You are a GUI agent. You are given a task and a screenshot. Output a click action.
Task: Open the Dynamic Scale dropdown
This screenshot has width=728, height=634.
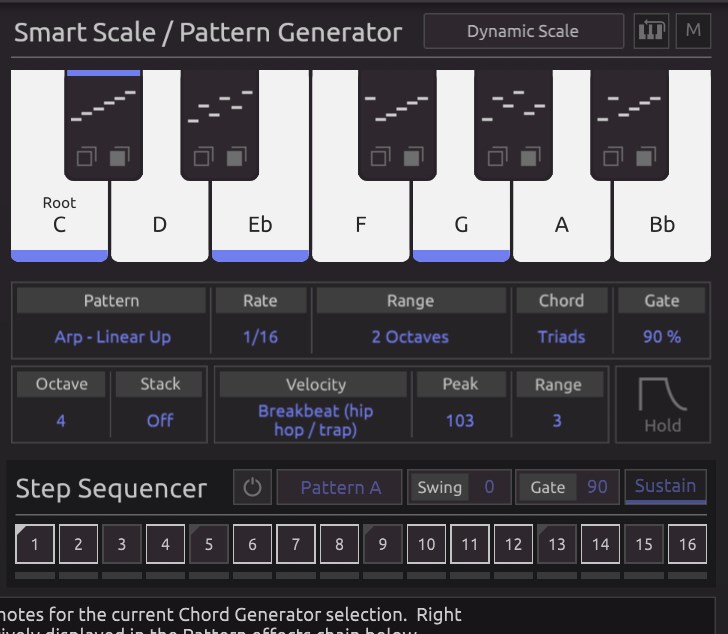point(522,31)
